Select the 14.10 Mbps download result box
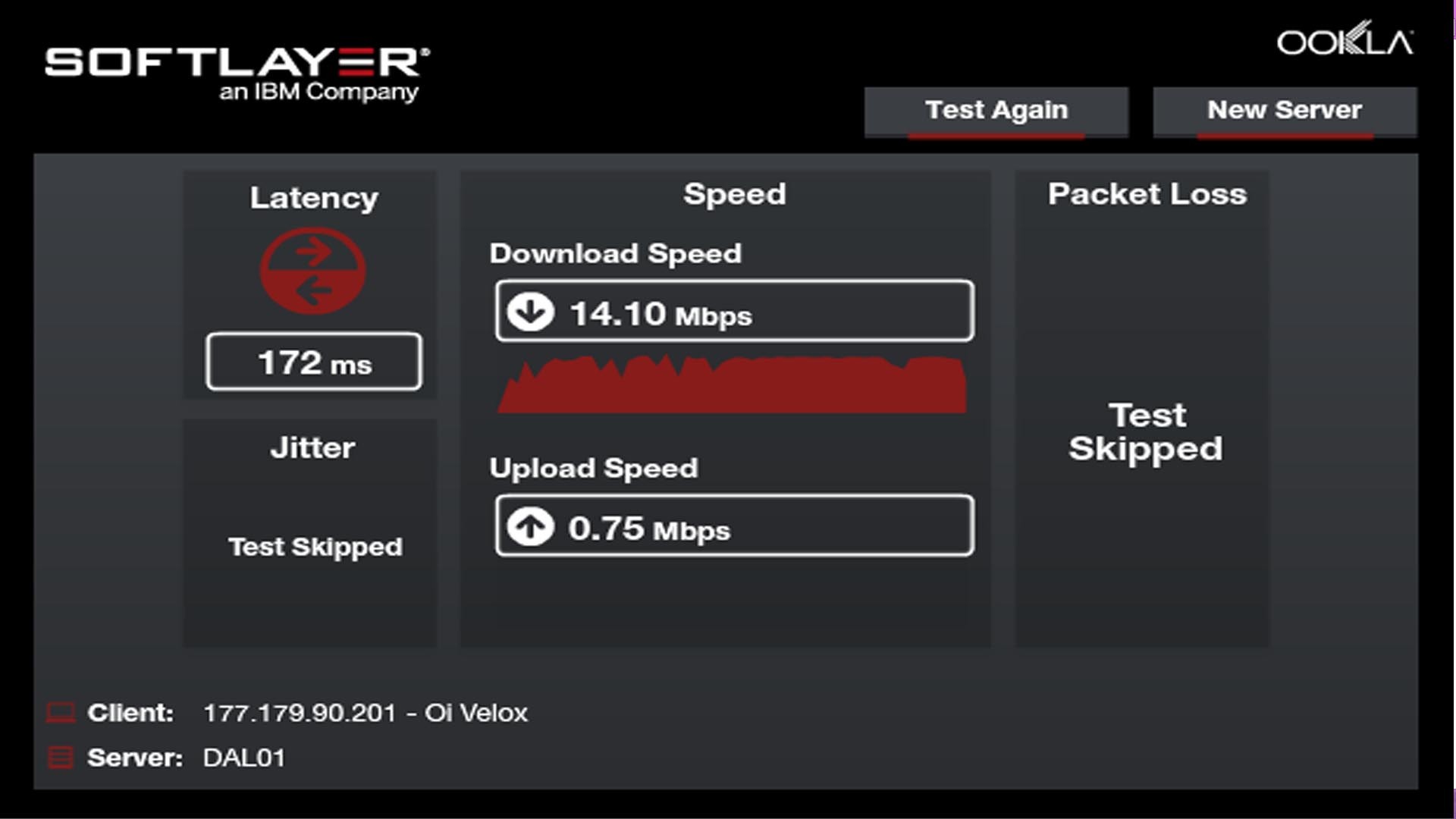Image resolution: width=1456 pixels, height=819 pixels. click(734, 312)
